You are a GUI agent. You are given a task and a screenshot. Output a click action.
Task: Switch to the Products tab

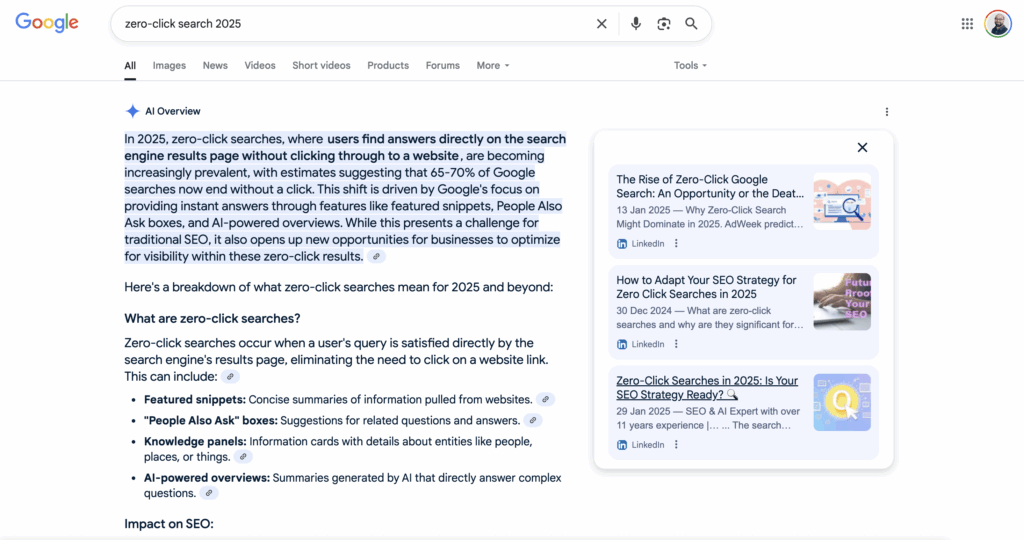click(x=388, y=65)
